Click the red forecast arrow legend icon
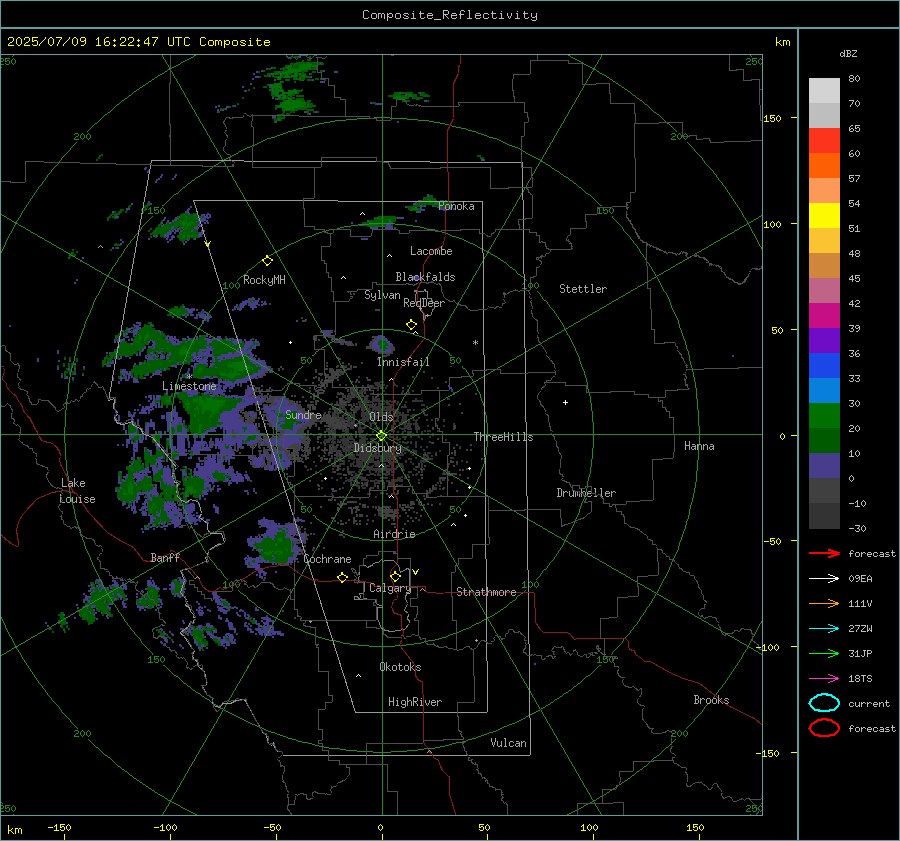The width and height of the screenshot is (900, 841). [824, 553]
